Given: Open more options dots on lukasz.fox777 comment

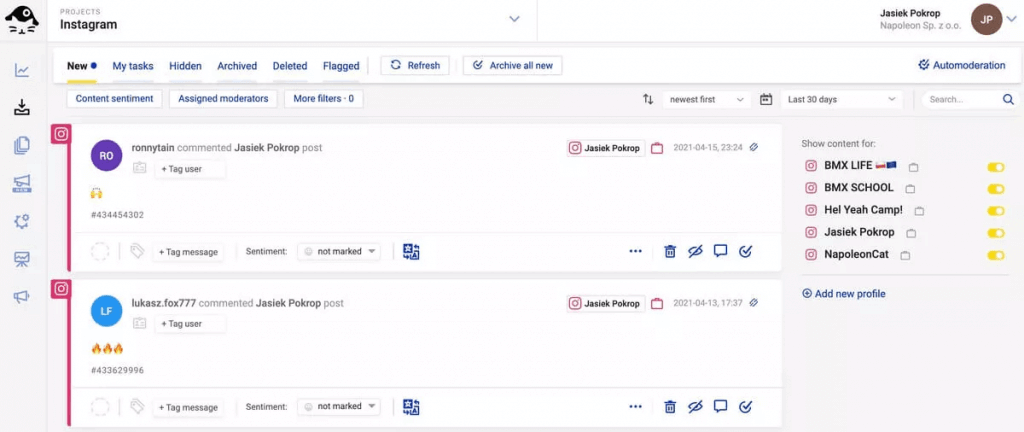Looking at the screenshot, I should (635, 407).
